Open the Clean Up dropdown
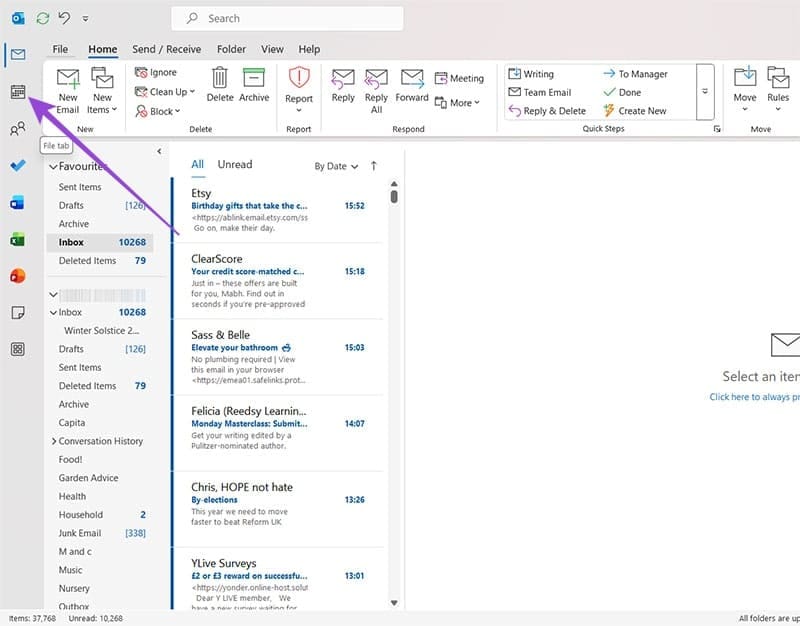Image resolution: width=800 pixels, height=626 pixels. [x=171, y=92]
